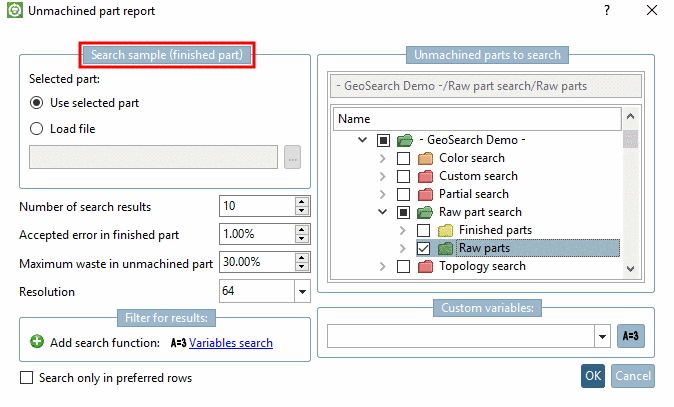674x407 pixels.
Task: Close the Unmachined part report dialog
Action: (x=652, y=10)
